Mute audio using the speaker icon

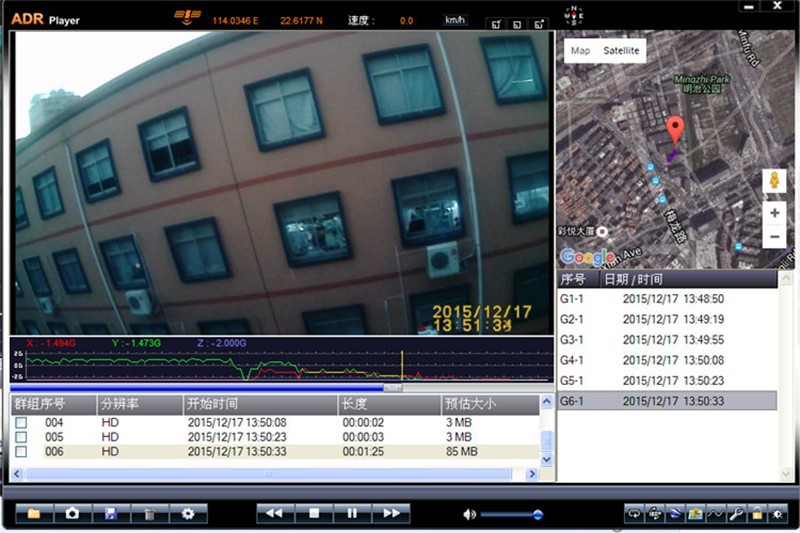469,515
